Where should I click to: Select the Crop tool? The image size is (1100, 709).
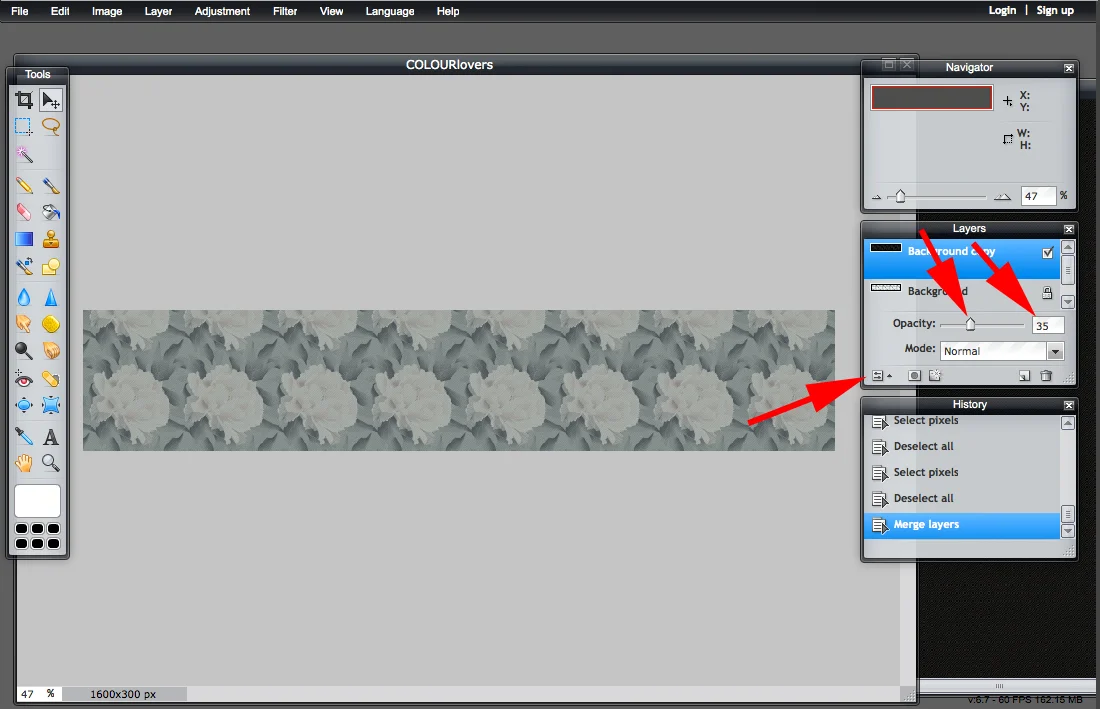point(24,100)
